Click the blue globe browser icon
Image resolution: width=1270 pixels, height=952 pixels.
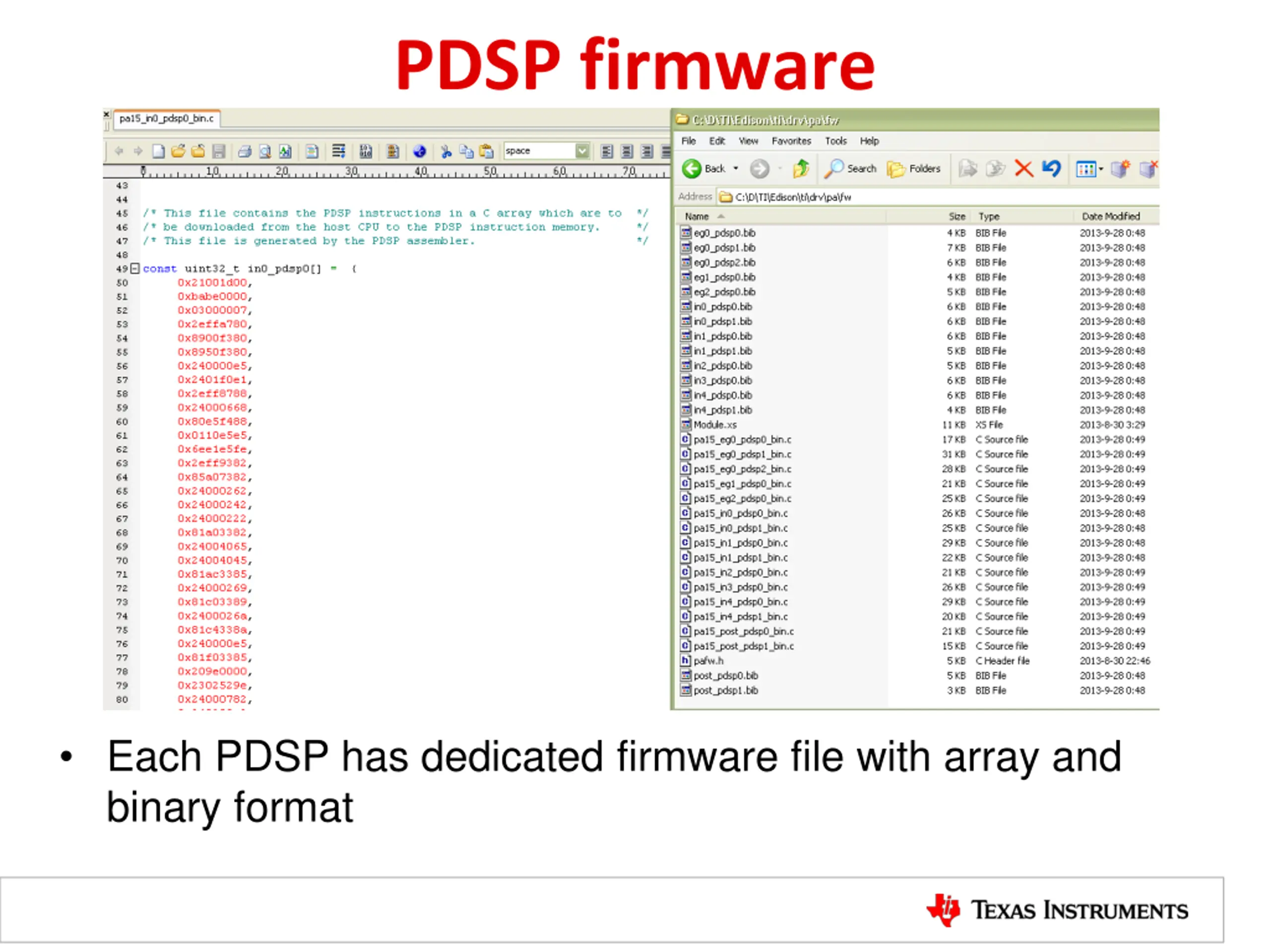420,152
